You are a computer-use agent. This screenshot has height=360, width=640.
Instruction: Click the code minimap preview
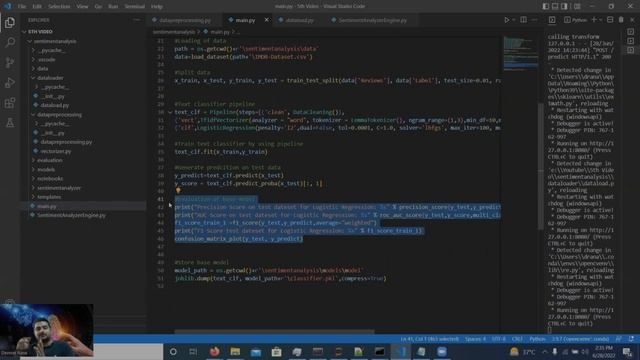point(521,53)
